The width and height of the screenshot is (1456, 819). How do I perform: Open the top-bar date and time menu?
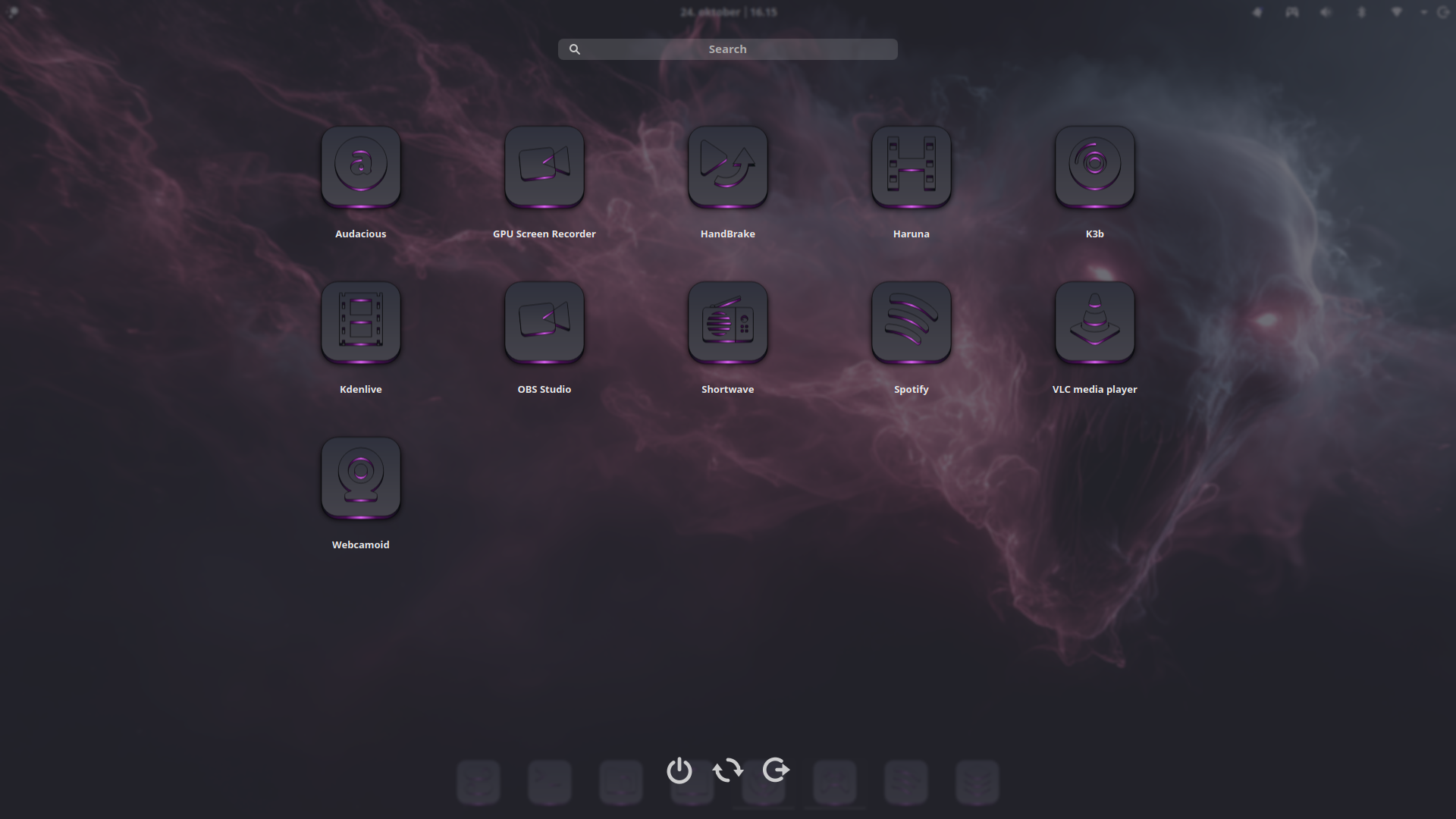tap(728, 12)
